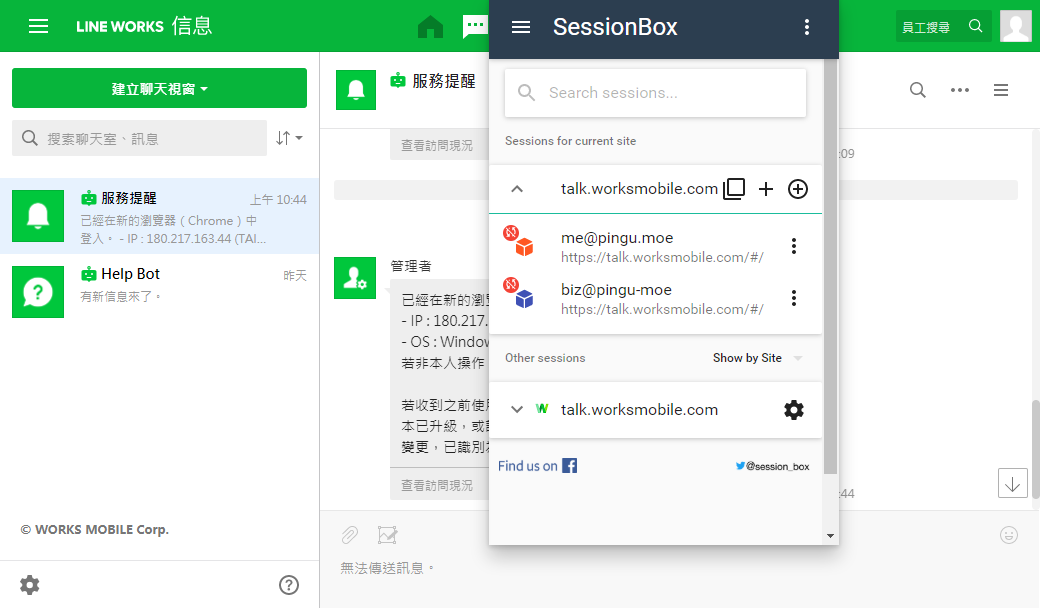
Task: Click the 建立聊天視窗 button
Action: click(159, 88)
